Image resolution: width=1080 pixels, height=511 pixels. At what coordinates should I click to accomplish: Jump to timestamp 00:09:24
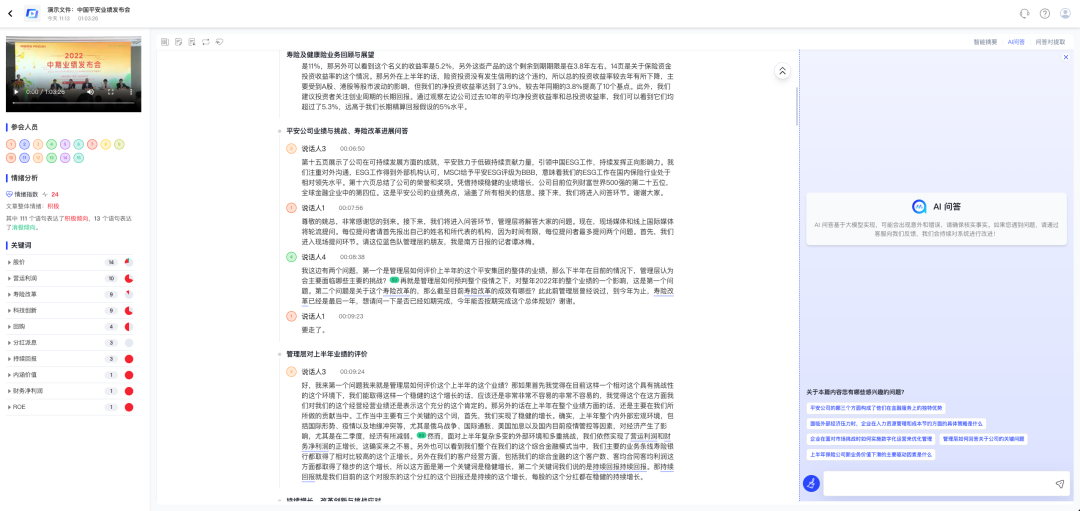[352, 371]
